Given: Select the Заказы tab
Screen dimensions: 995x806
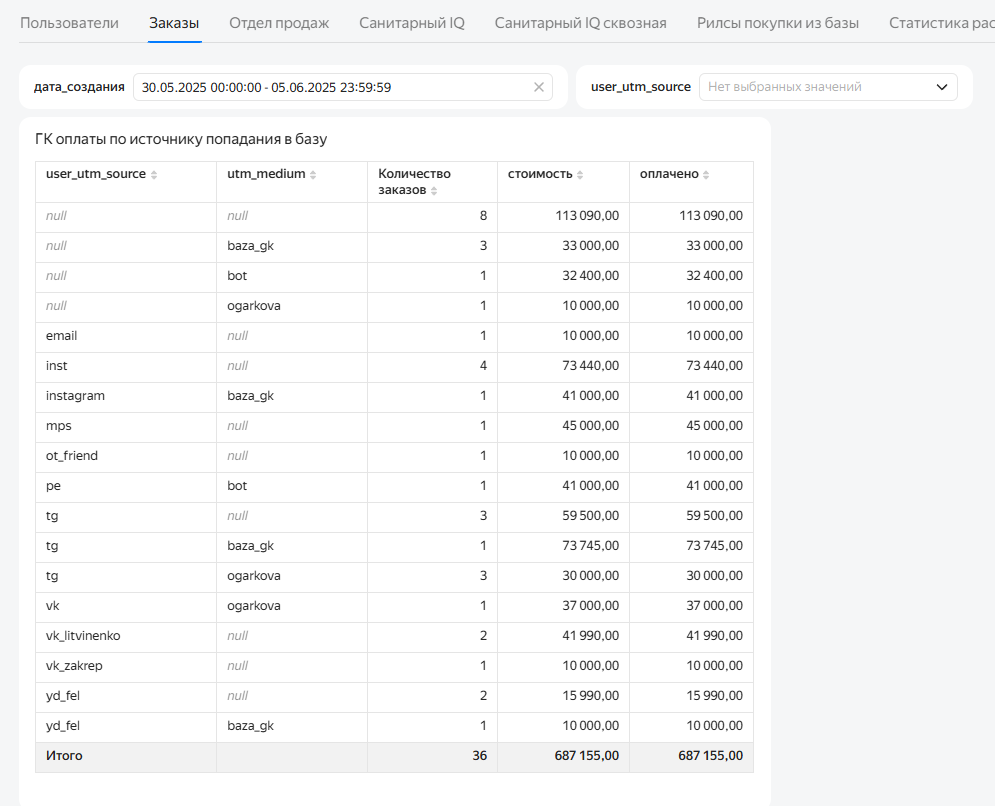Looking at the screenshot, I should 174,23.
